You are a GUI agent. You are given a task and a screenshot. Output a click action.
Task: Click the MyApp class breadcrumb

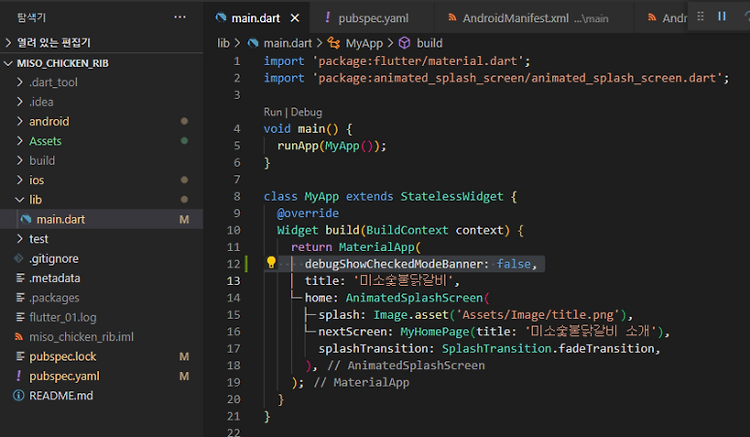[x=364, y=44]
